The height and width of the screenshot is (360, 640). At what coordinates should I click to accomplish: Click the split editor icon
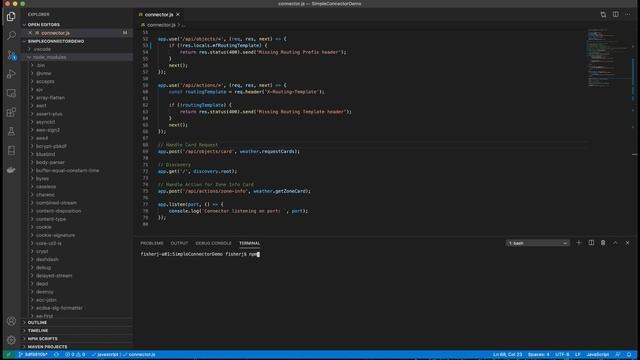(615, 14)
